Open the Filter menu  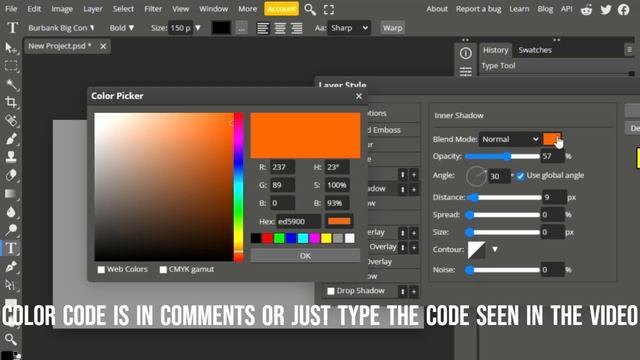pos(153,9)
